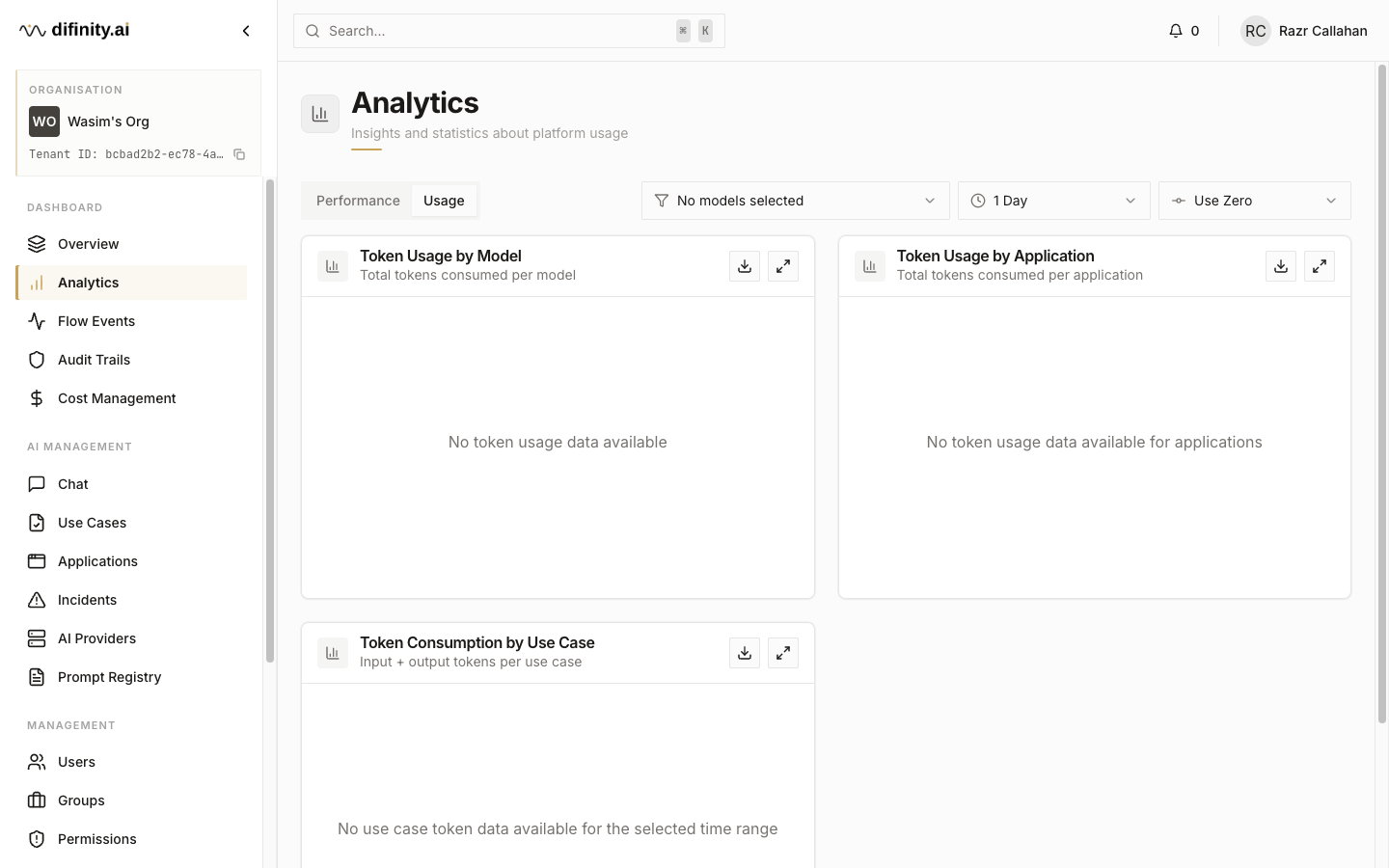The image size is (1389, 868).
Task: Click chart icon beside Token Usage by Application
Action: point(870,266)
